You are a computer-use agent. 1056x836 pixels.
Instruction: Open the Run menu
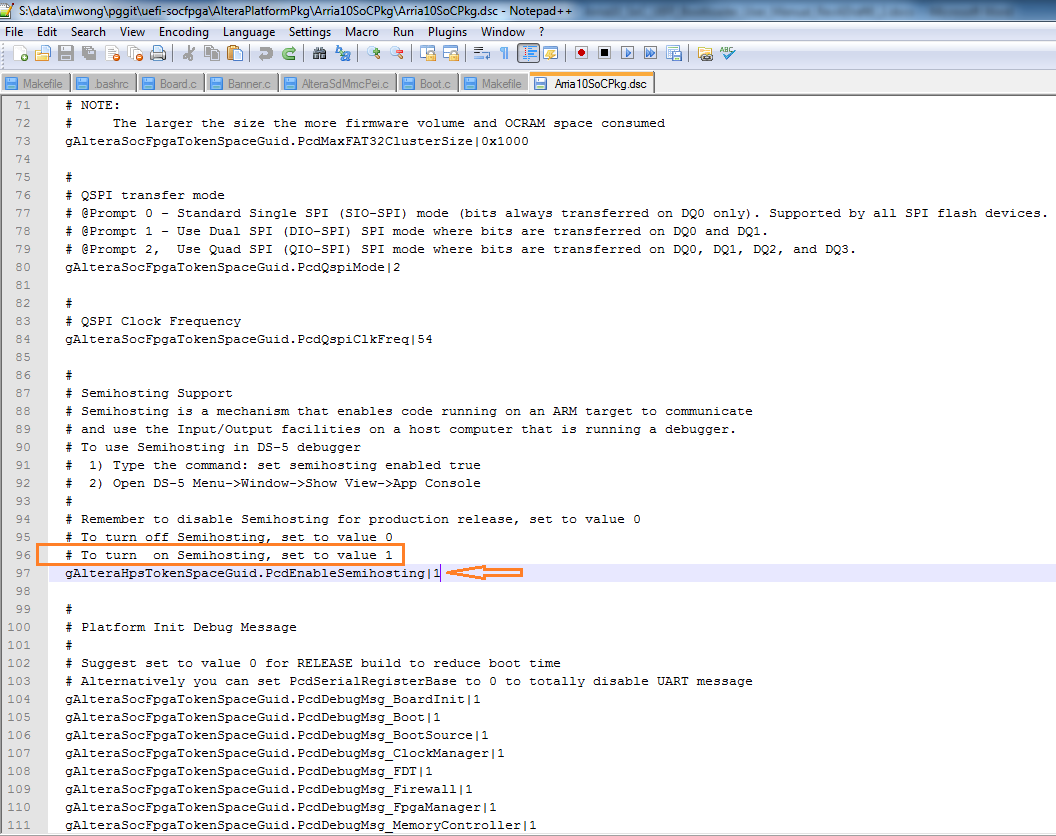(x=403, y=32)
